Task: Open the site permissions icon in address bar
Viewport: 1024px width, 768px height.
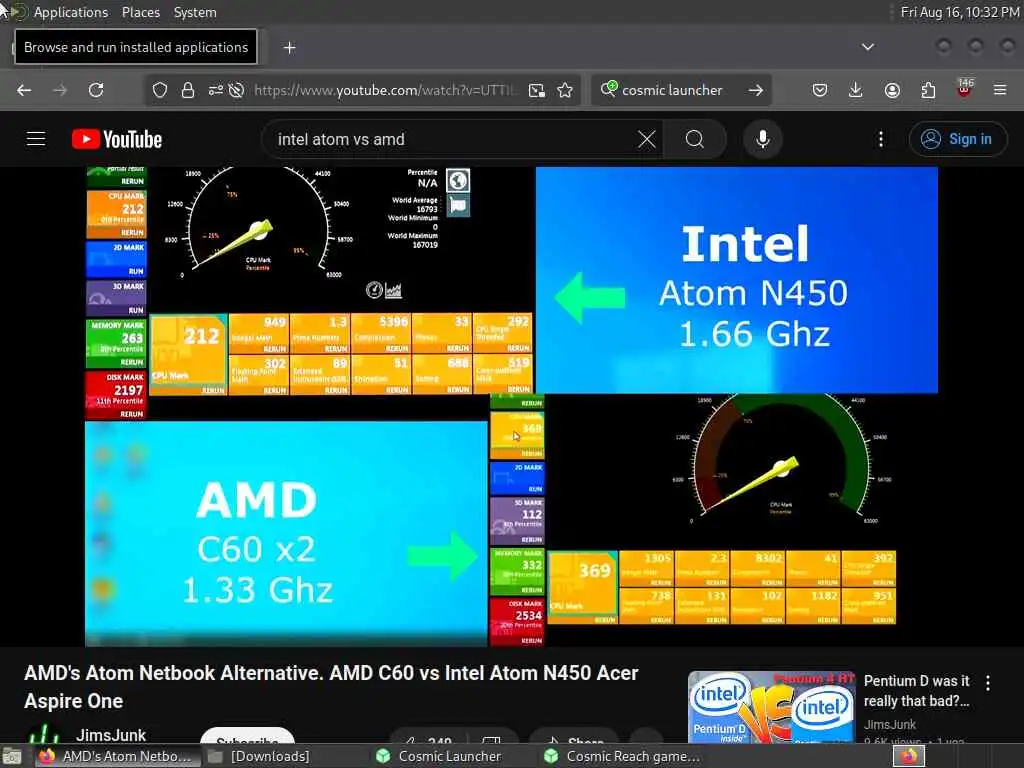Action: pos(216,90)
